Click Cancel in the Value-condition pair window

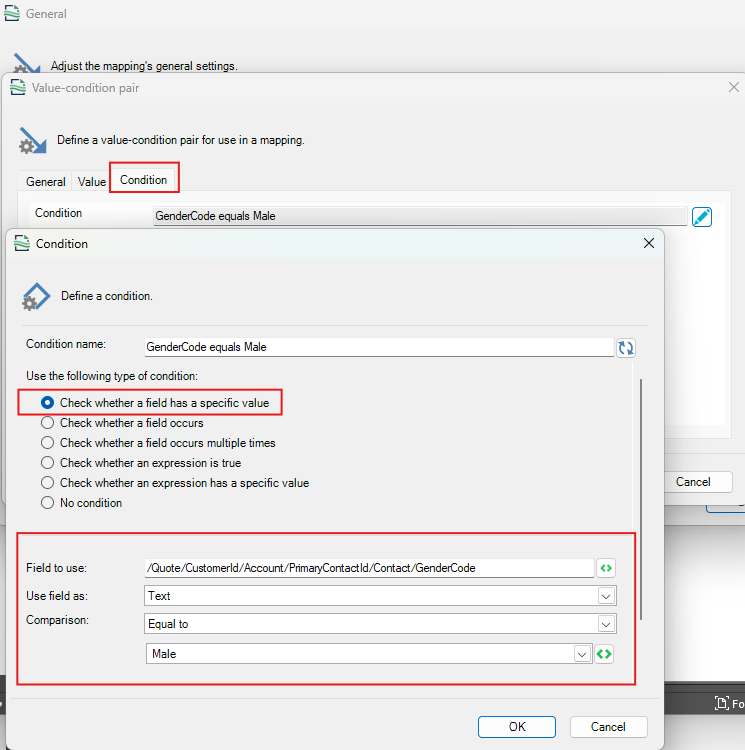[693, 482]
